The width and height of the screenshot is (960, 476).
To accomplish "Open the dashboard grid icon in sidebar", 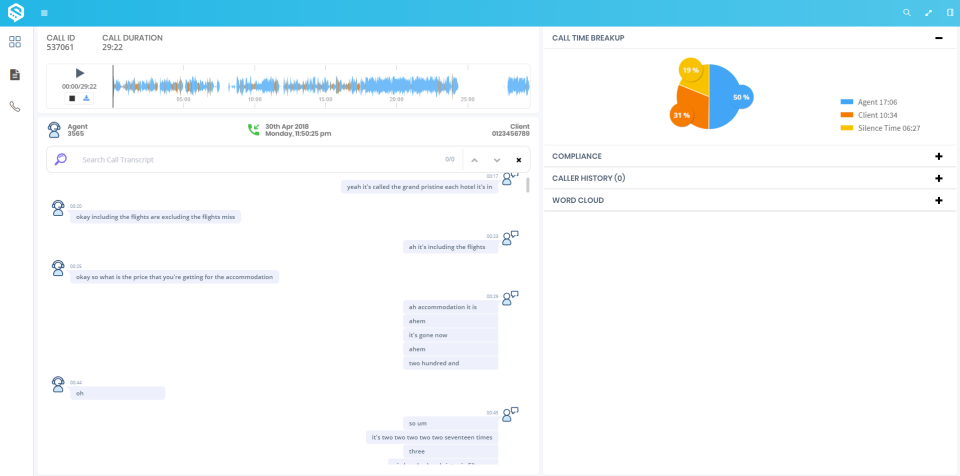I will [x=15, y=42].
